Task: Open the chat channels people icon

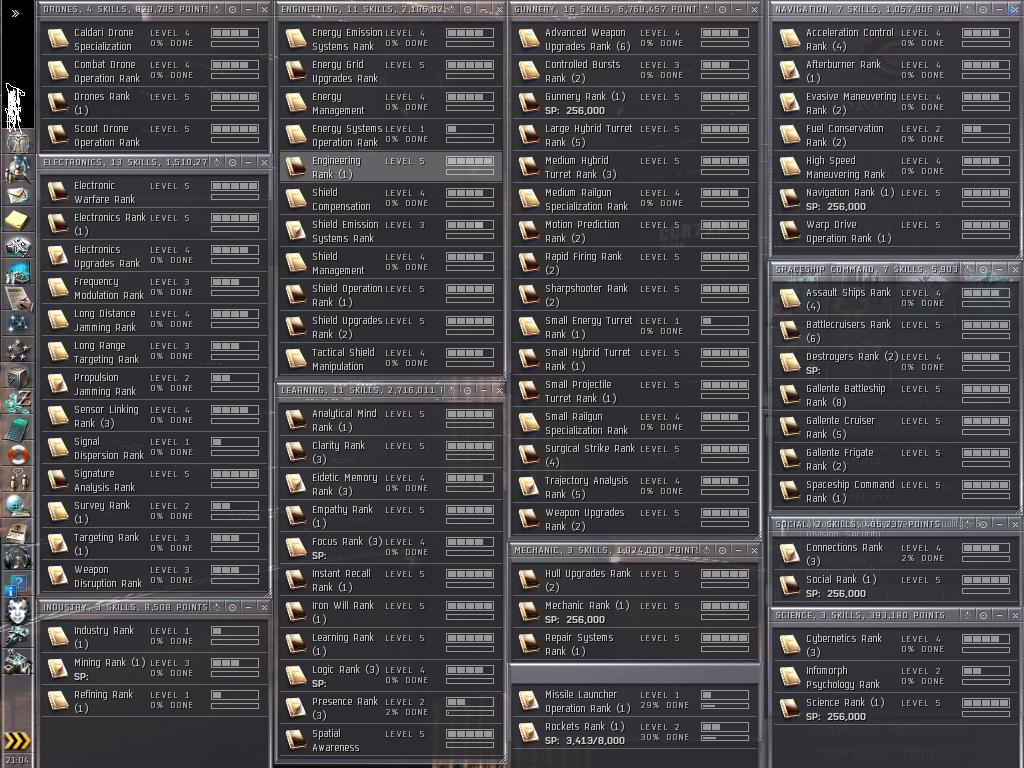Action: [18, 479]
